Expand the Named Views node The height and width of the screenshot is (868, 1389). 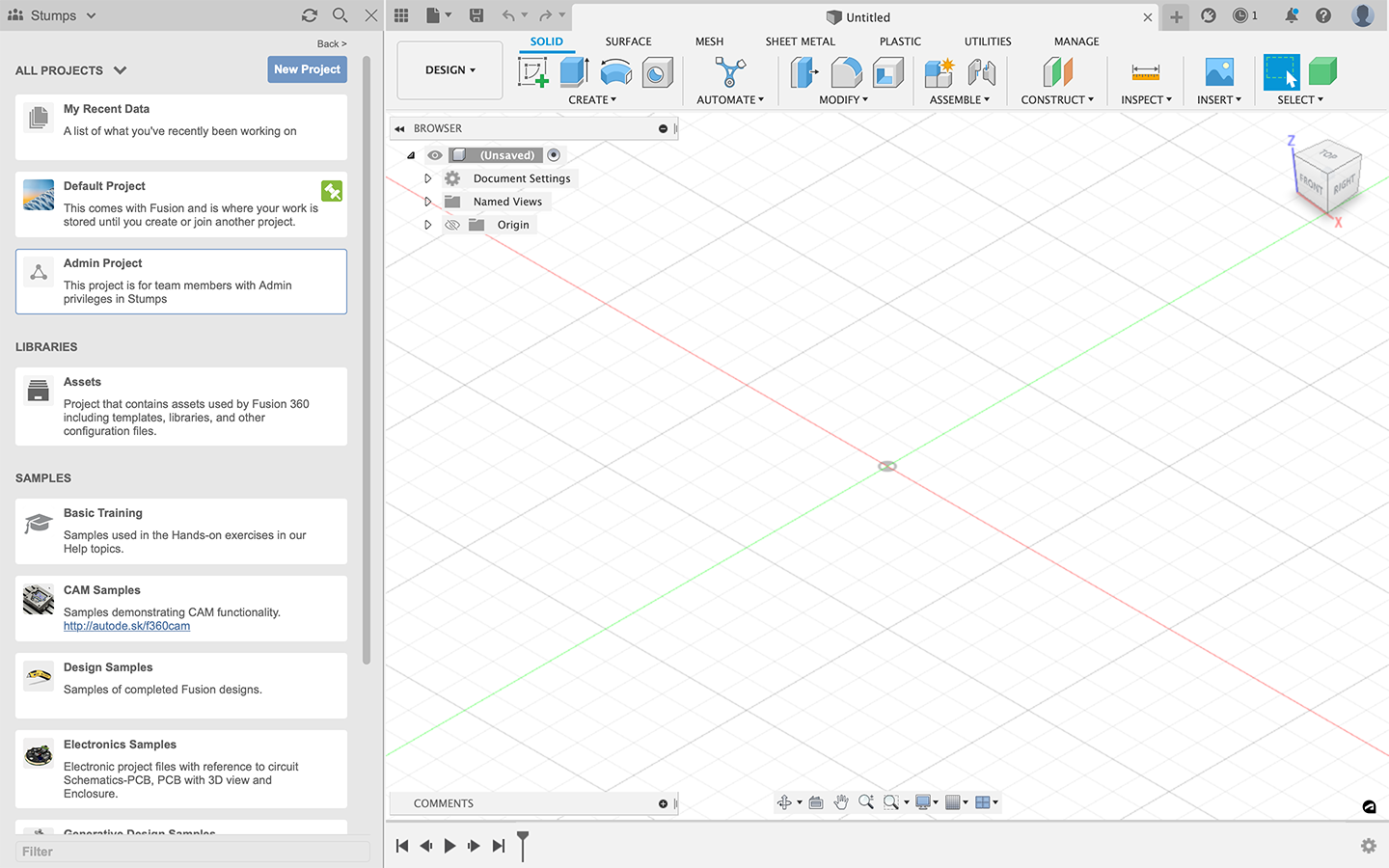coord(428,202)
